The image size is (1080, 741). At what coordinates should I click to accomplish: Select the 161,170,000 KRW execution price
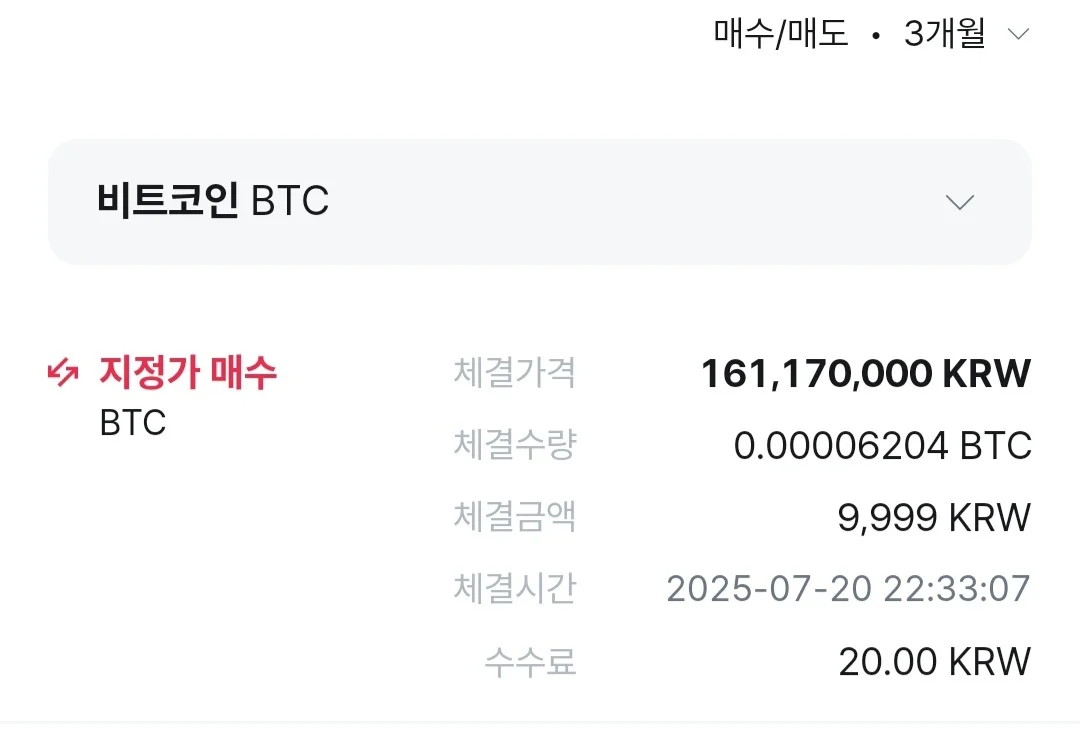[865, 373]
